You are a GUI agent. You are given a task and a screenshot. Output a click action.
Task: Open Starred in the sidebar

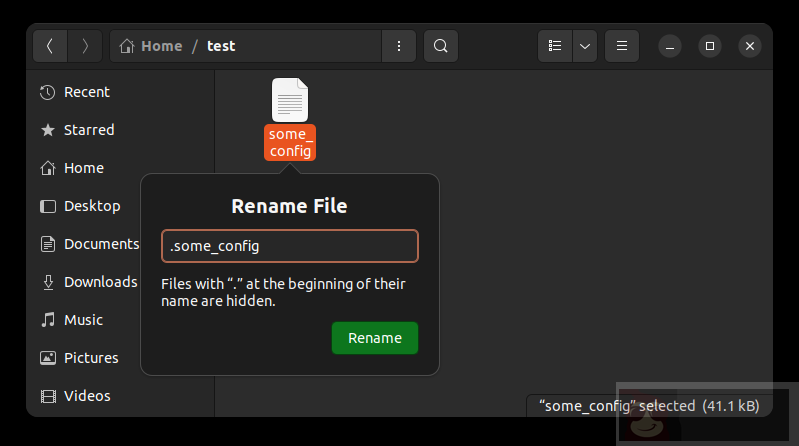[x=88, y=130]
